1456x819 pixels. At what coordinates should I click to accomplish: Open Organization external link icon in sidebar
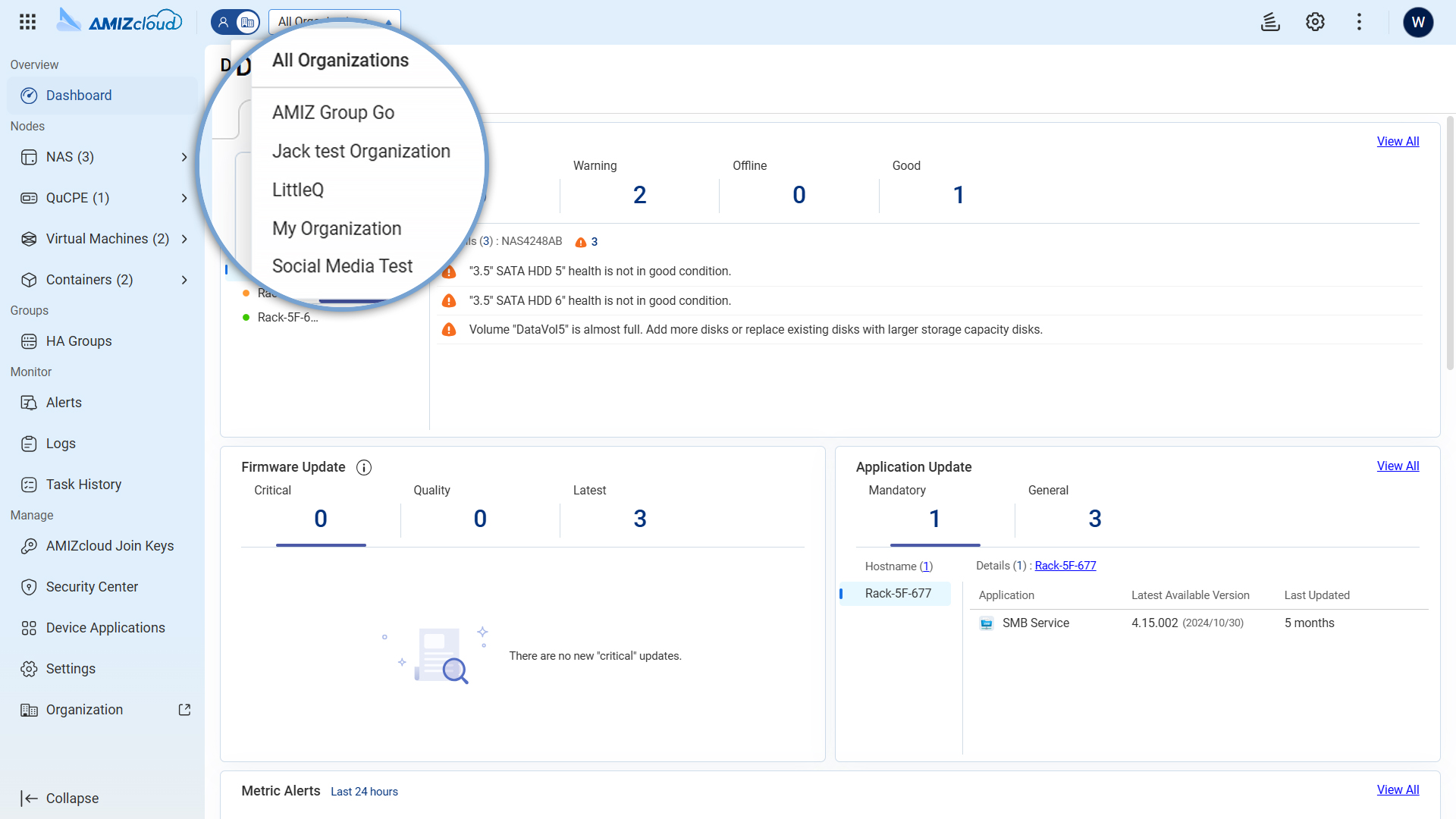(x=184, y=710)
